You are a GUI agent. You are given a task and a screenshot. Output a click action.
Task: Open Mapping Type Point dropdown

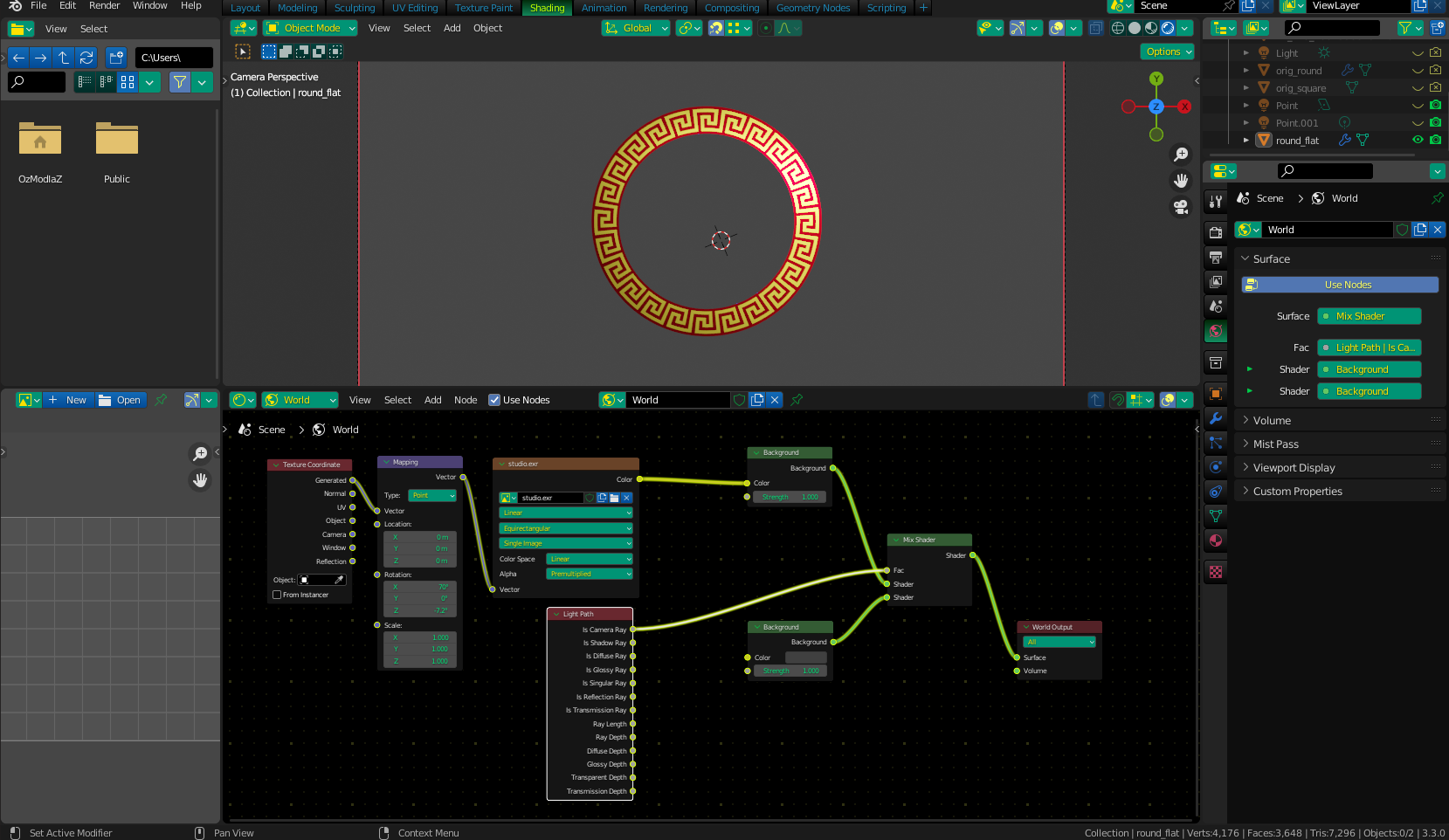432,495
